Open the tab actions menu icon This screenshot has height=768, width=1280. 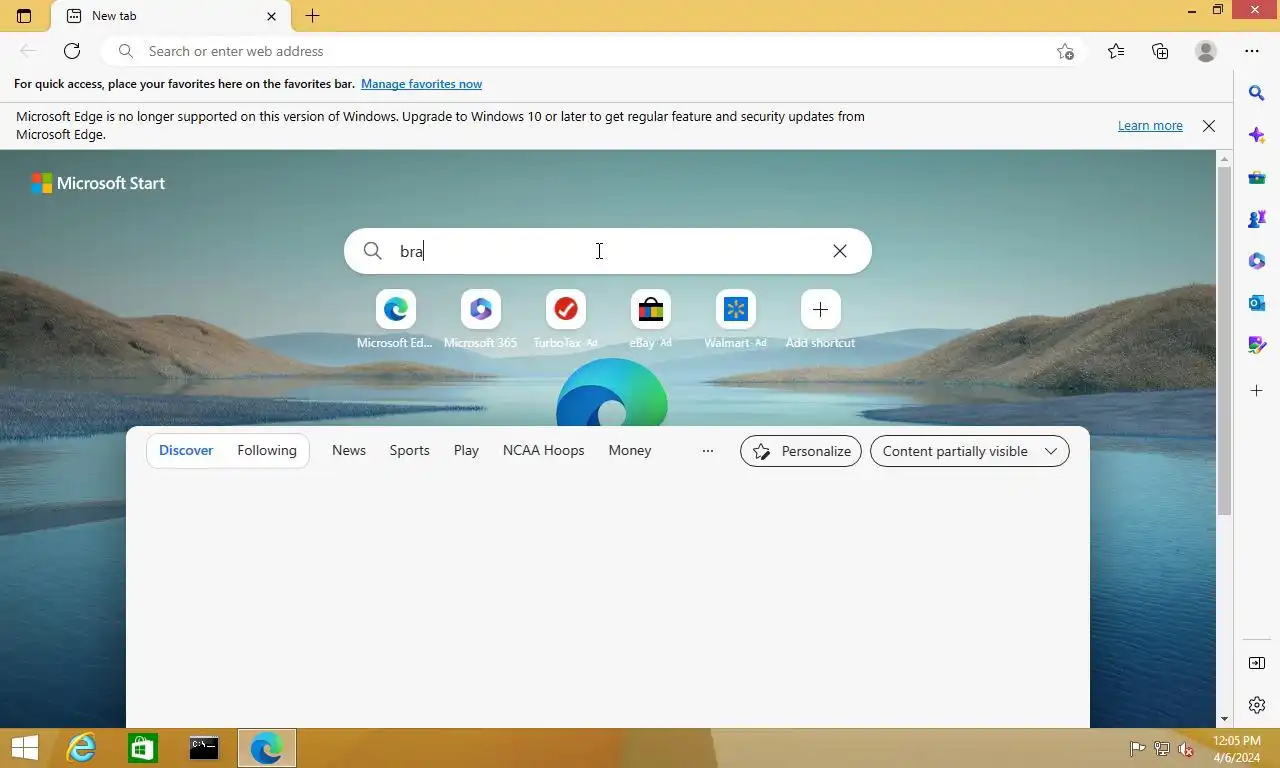coord(24,16)
